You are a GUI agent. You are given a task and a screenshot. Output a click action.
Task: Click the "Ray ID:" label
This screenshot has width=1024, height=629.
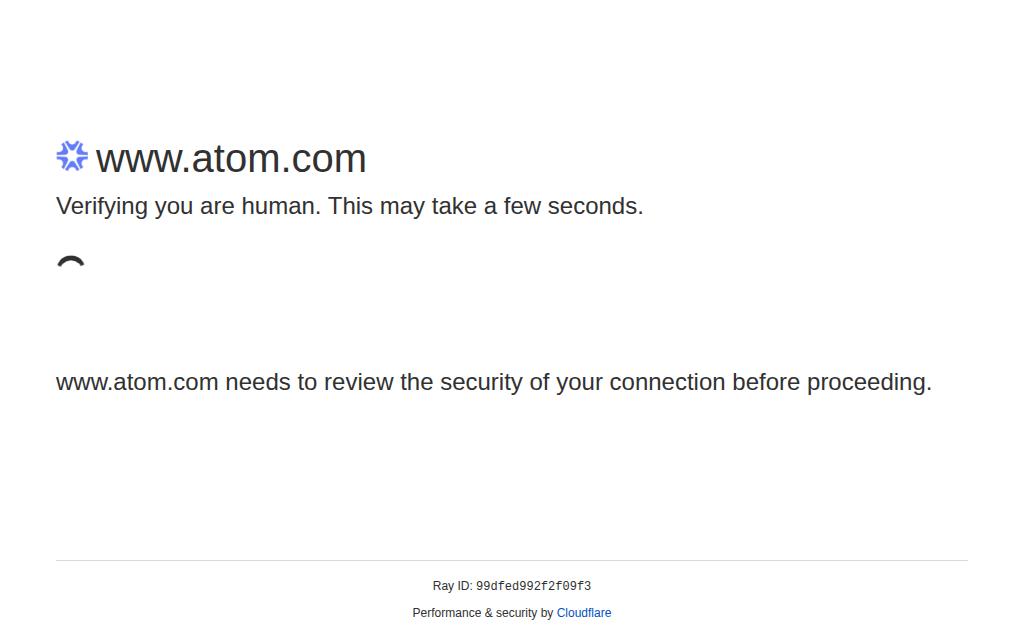click(x=452, y=586)
